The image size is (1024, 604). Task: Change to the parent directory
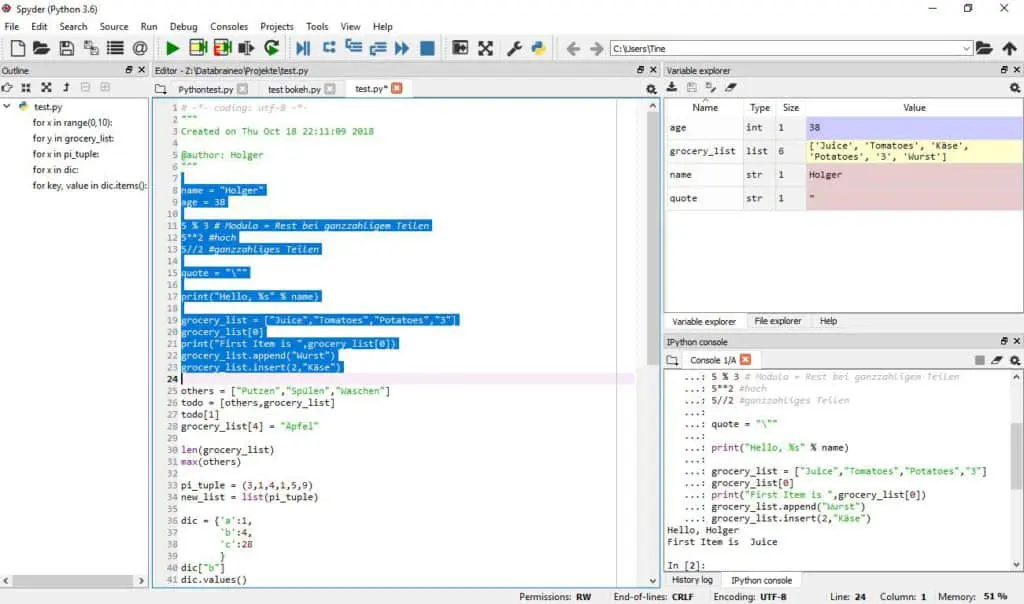coord(1009,48)
